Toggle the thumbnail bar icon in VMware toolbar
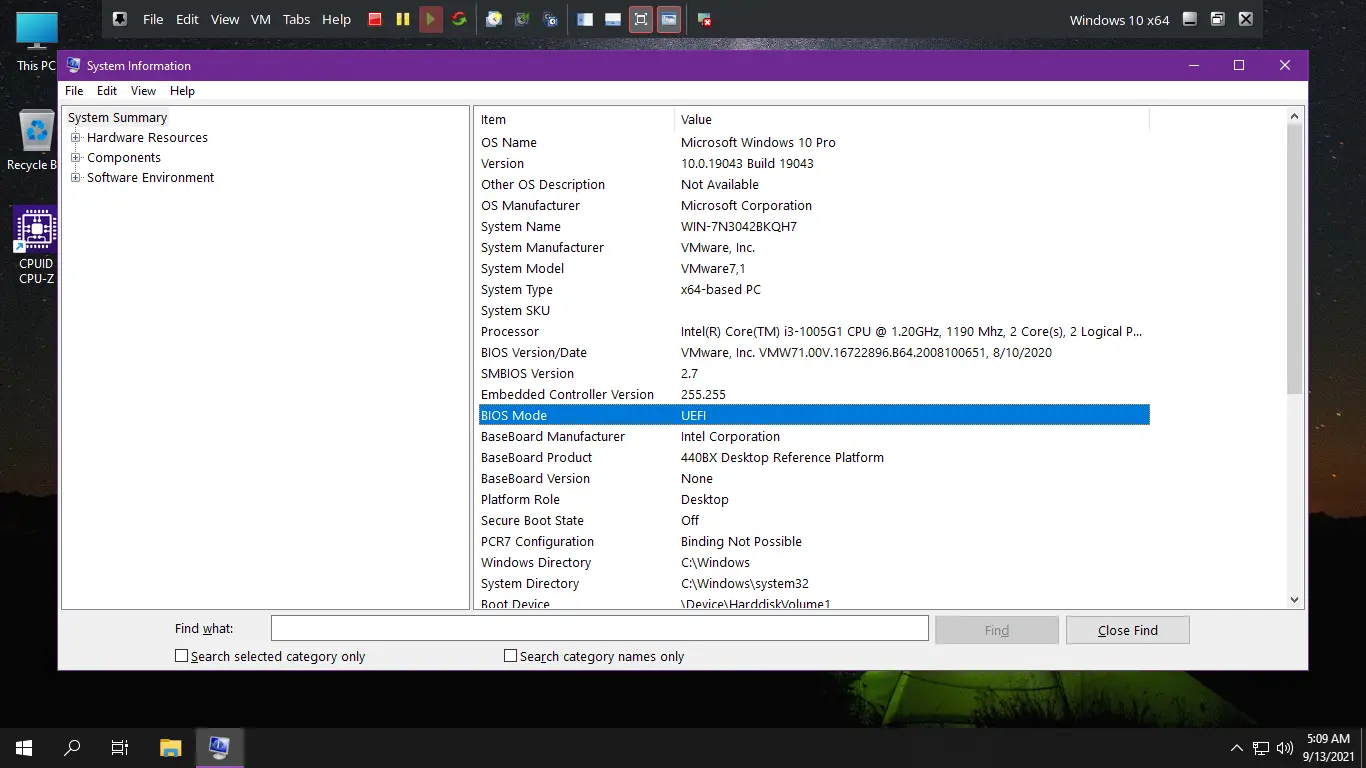Screen dimensions: 1366x768 (613, 19)
